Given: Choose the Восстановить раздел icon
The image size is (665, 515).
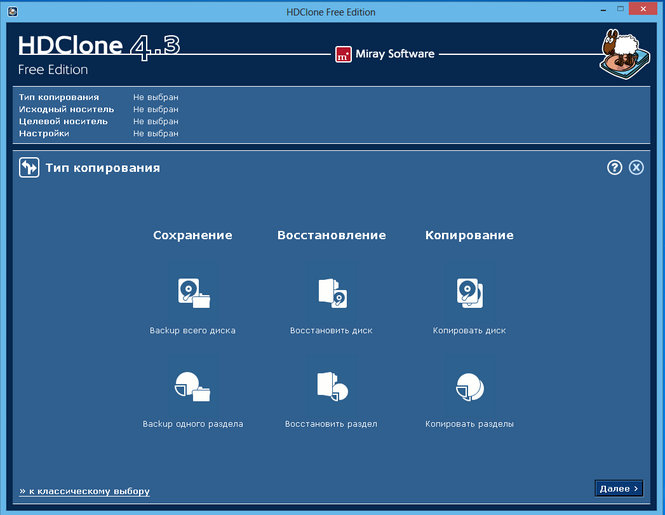Looking at the screenshot, I should 332,386.
